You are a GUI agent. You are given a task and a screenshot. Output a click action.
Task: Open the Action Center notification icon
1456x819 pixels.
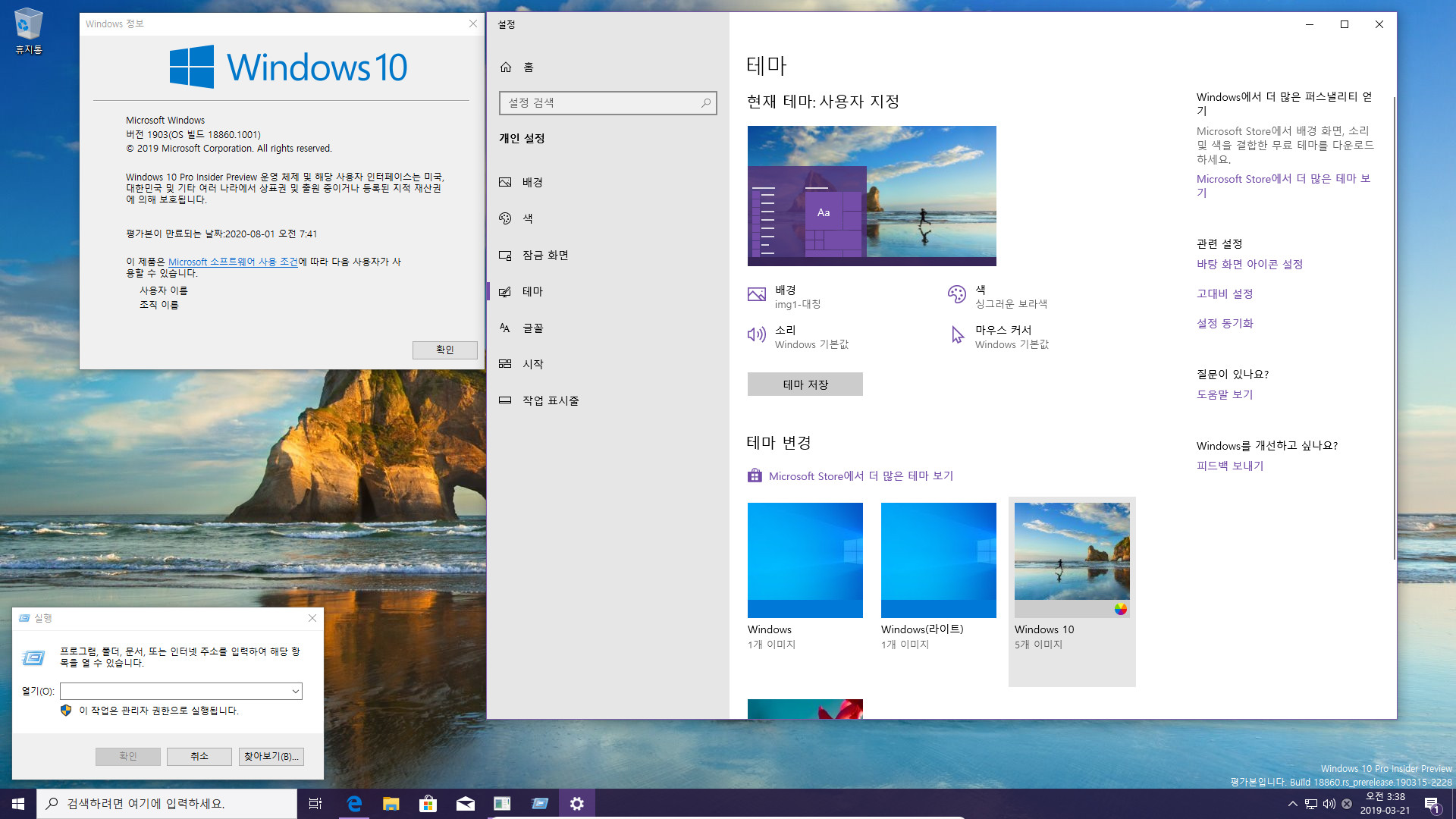(x=1432, y=805)
